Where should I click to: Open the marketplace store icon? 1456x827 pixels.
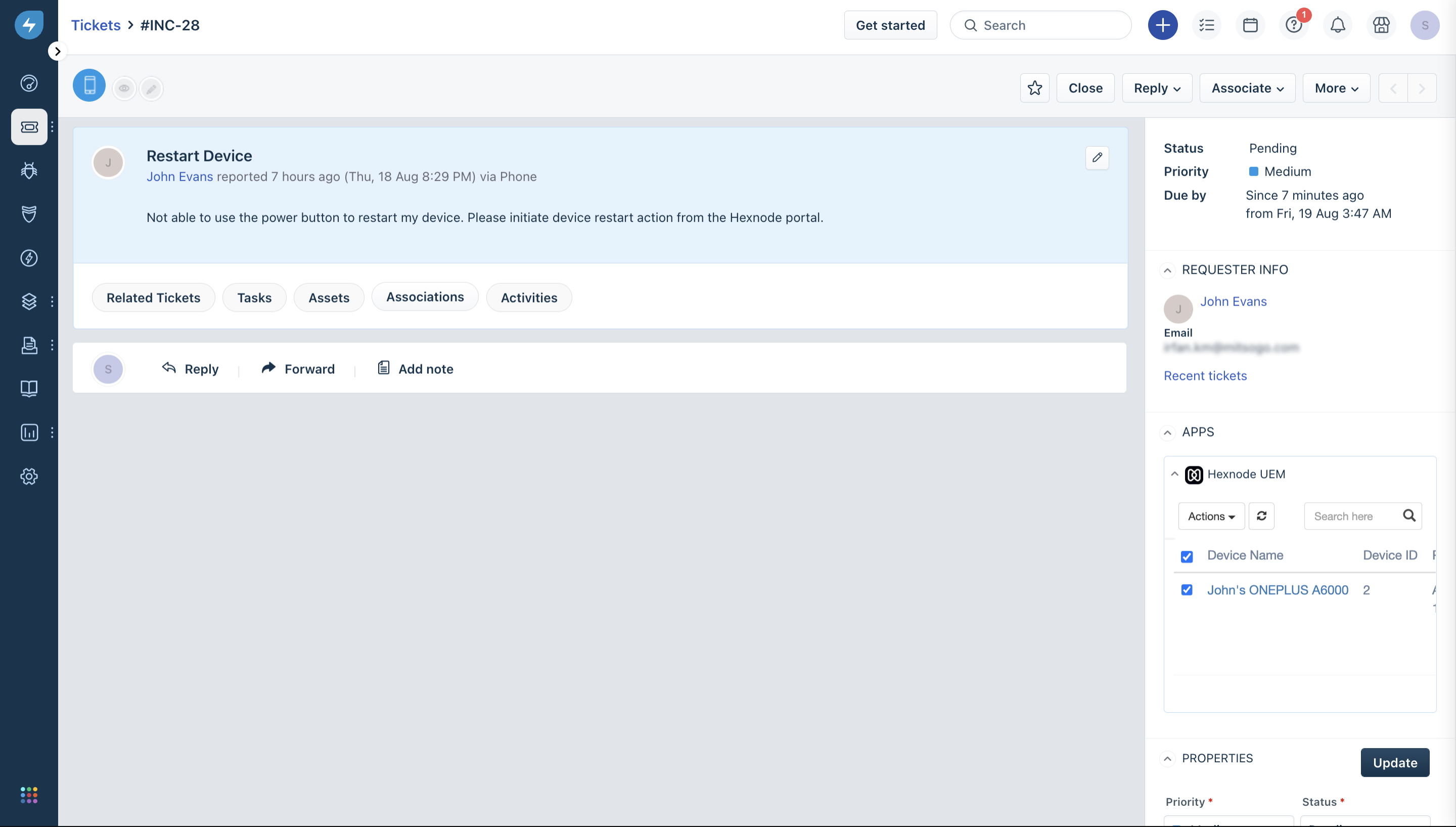[x=1381, y=25]
